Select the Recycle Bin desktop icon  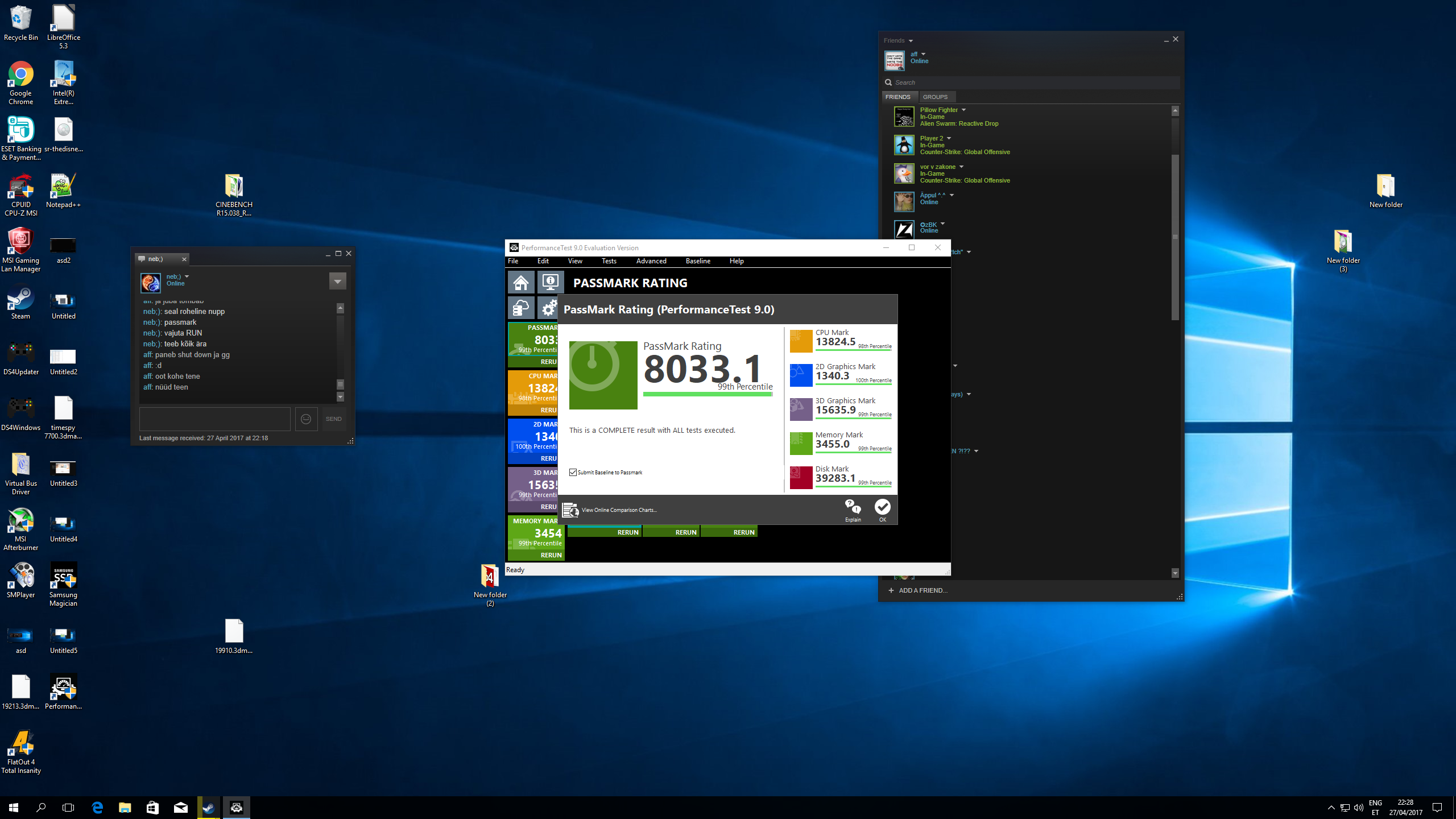(x=21, y=23)
